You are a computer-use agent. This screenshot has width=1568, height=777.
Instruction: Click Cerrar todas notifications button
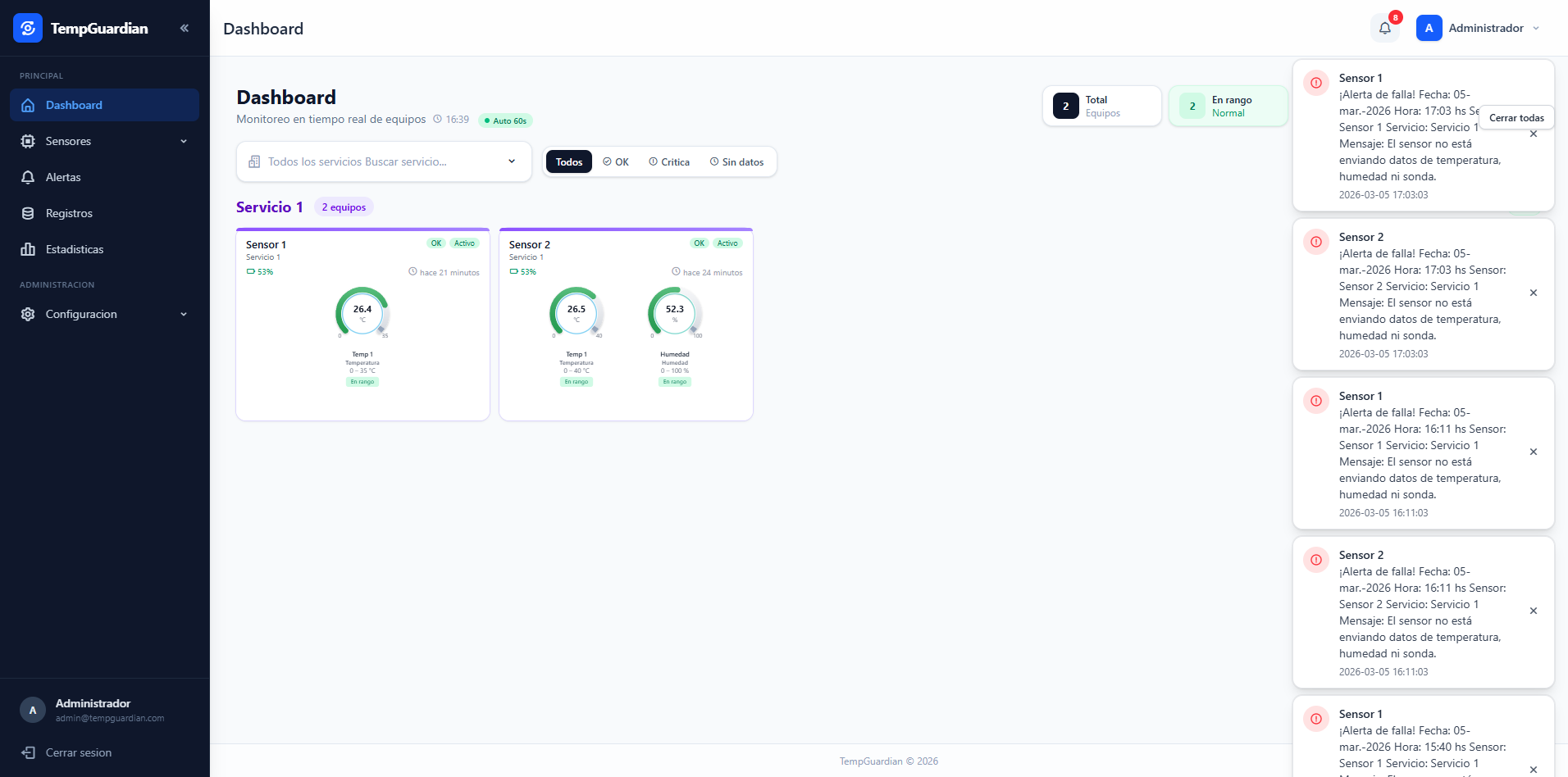tap(1516, 117)
